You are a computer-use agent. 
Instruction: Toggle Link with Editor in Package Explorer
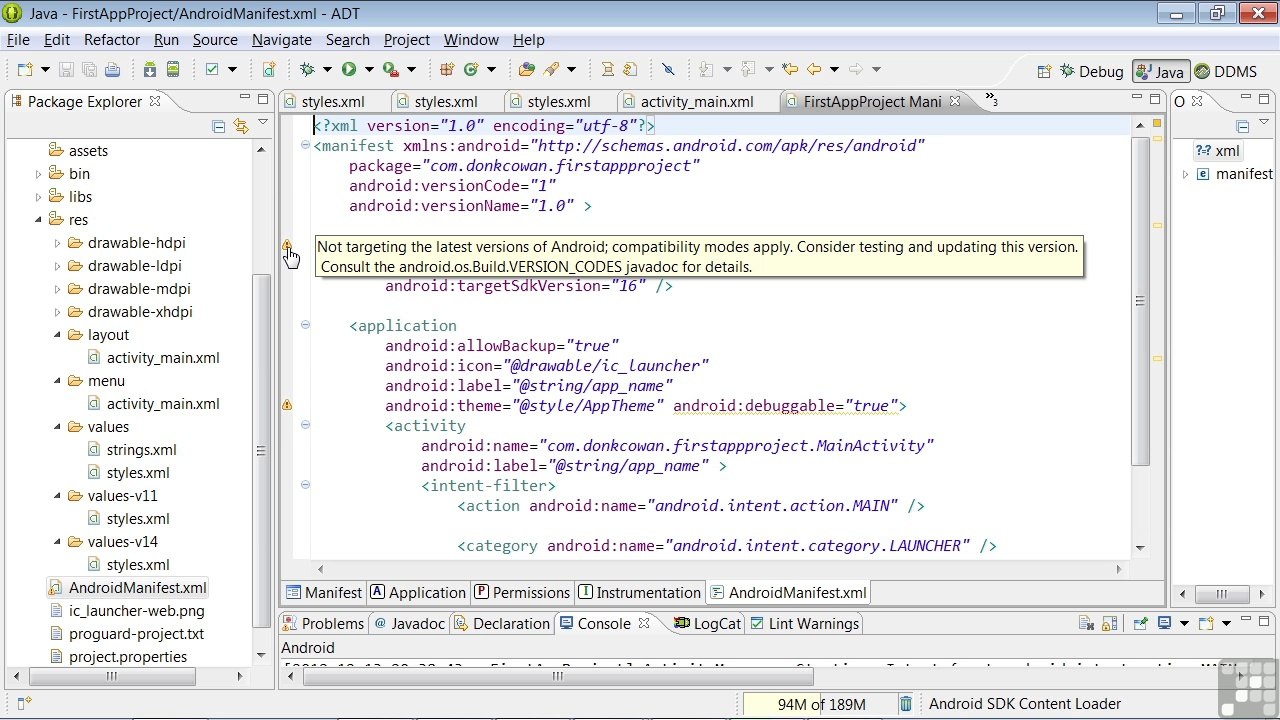click(240, 126)
